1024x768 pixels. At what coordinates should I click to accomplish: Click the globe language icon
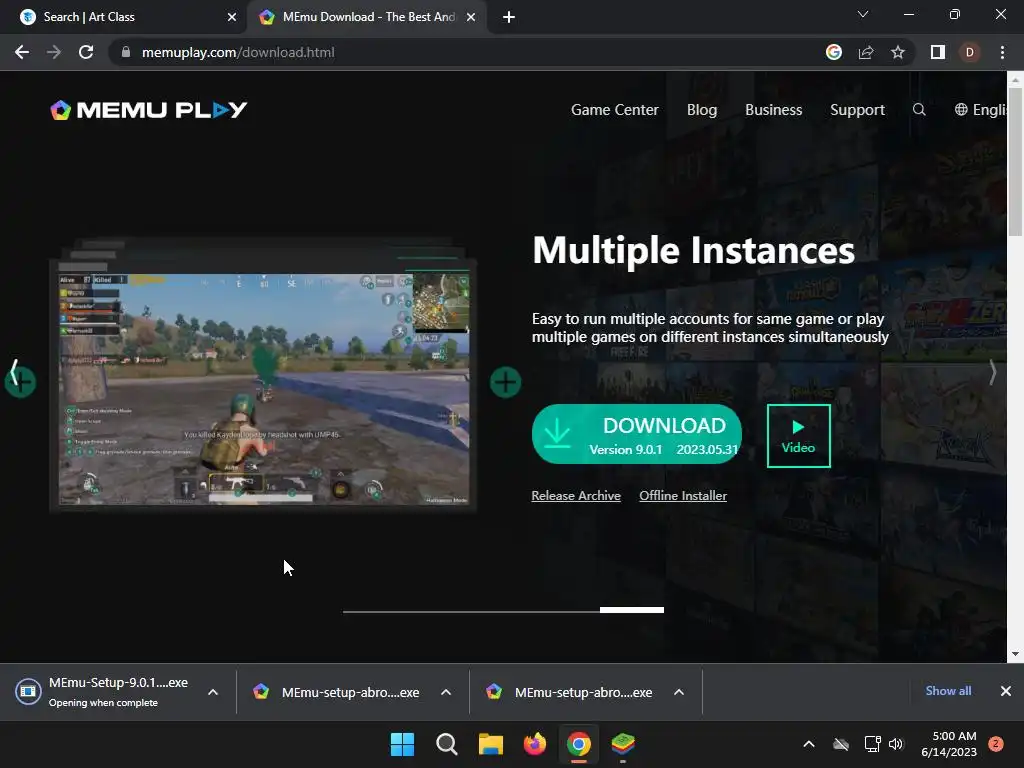click(x=961, y=110)
